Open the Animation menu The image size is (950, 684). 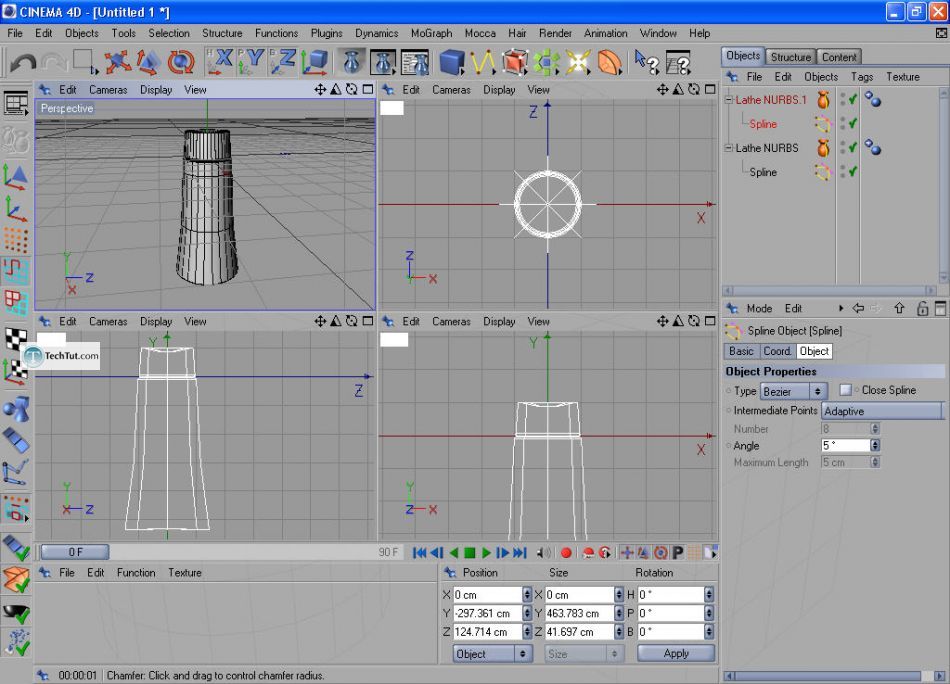[605, 33]
